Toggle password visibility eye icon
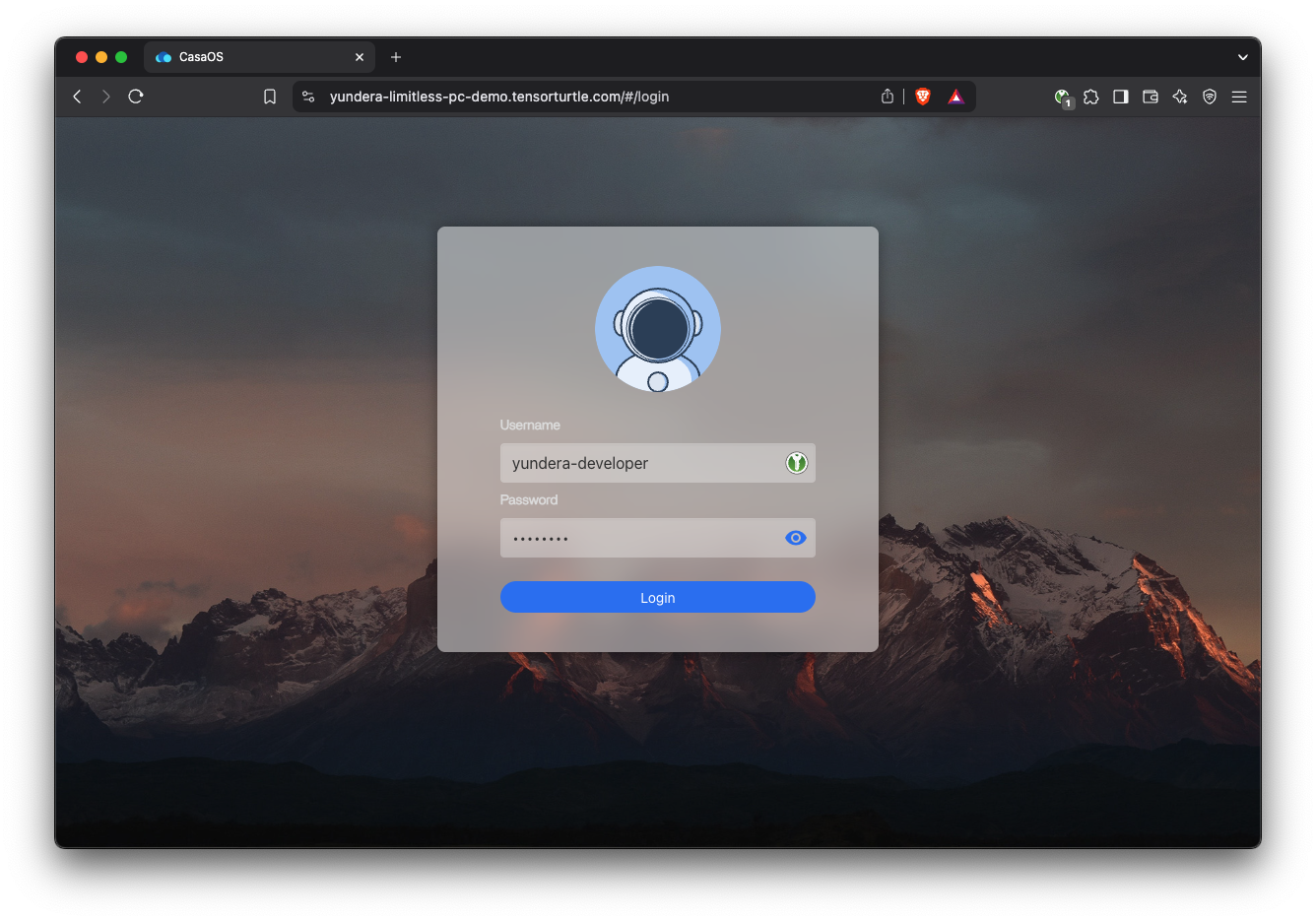 [795, 538]
